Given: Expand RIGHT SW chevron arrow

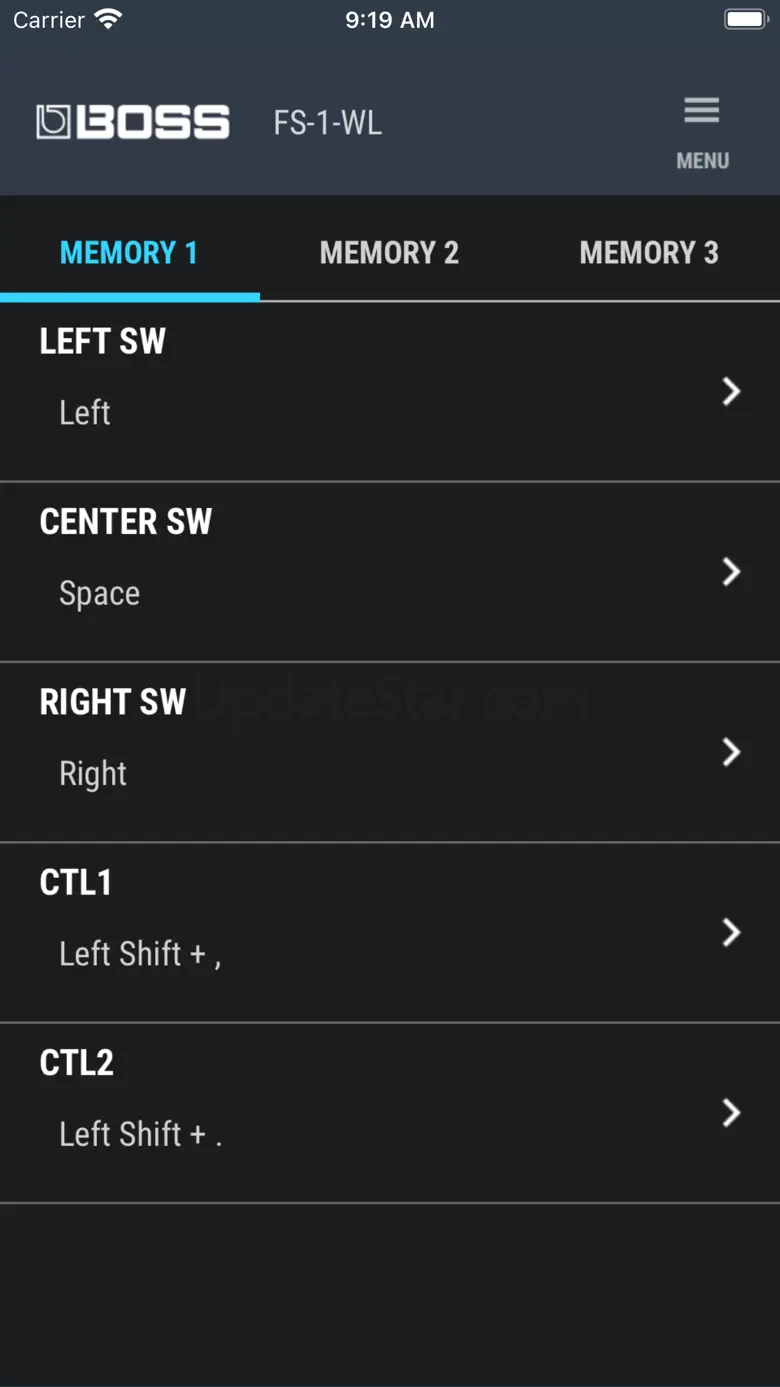Looking at the screenshot, I should [x=732, y=752].
